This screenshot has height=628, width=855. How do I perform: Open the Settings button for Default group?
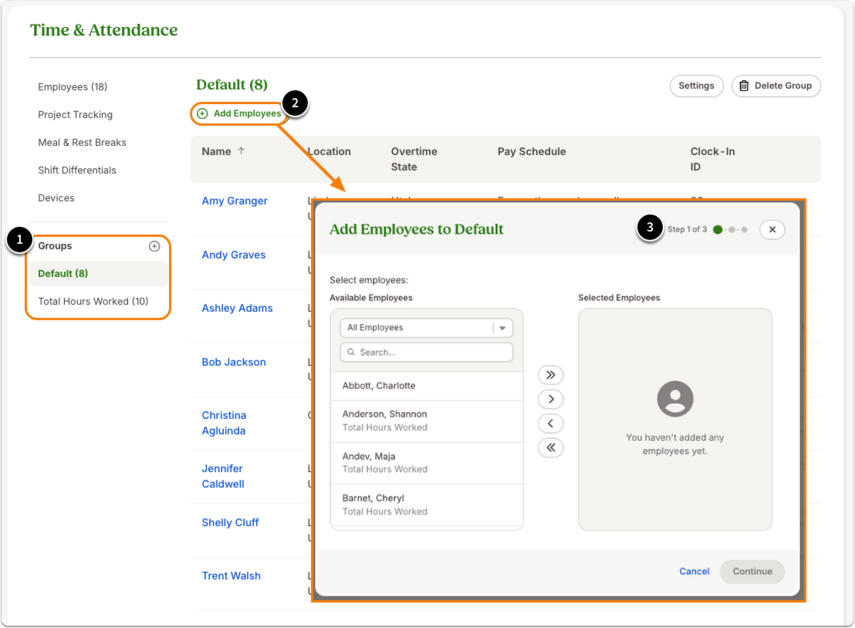(x=696, y=86)
